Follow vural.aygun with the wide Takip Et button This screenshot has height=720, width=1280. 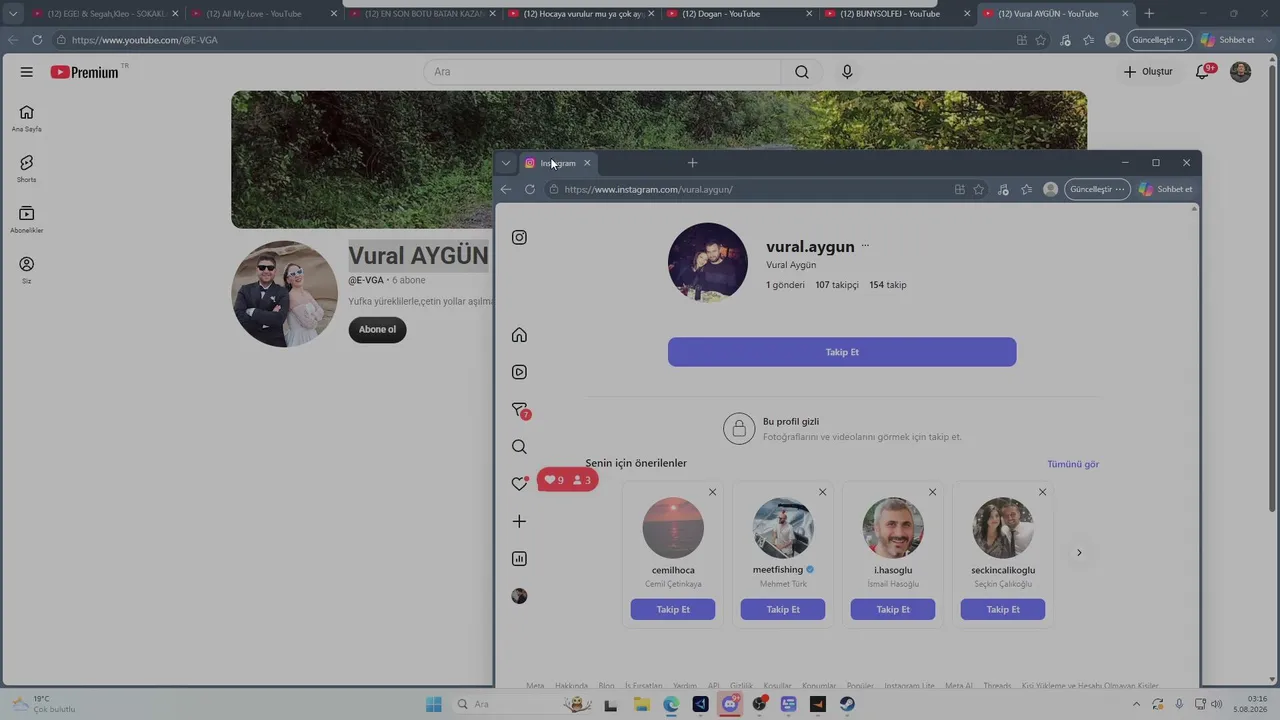coord(842,352)
